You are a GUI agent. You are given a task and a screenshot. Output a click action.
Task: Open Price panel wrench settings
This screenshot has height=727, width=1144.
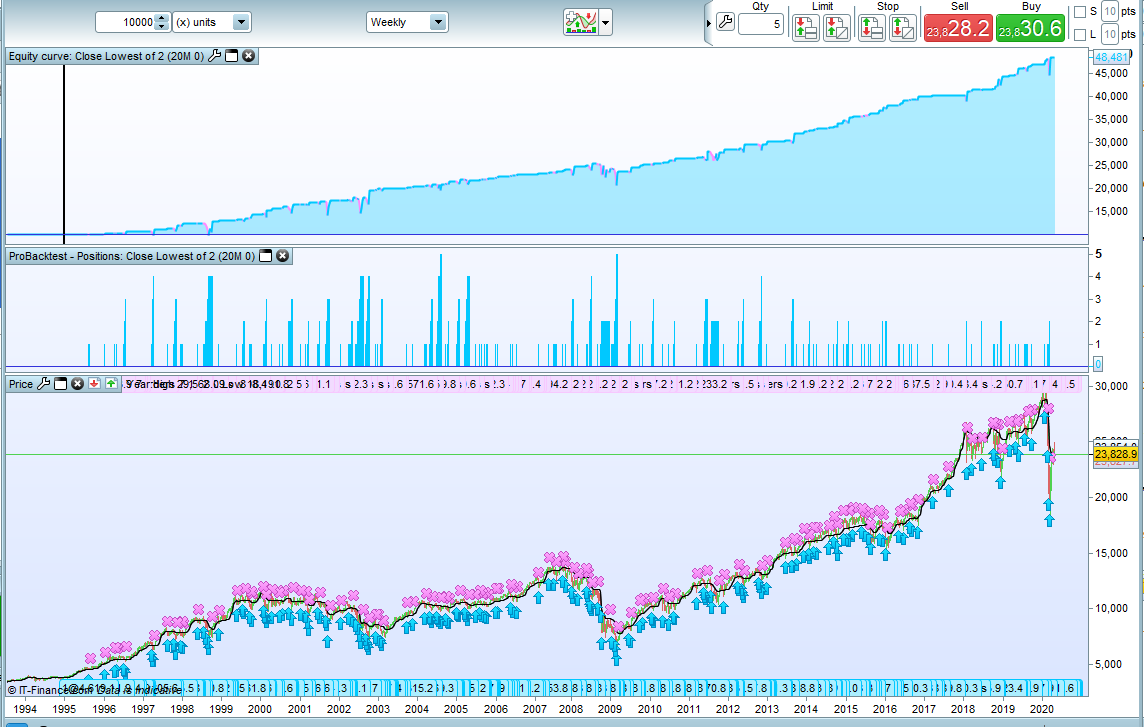point(44,384)
